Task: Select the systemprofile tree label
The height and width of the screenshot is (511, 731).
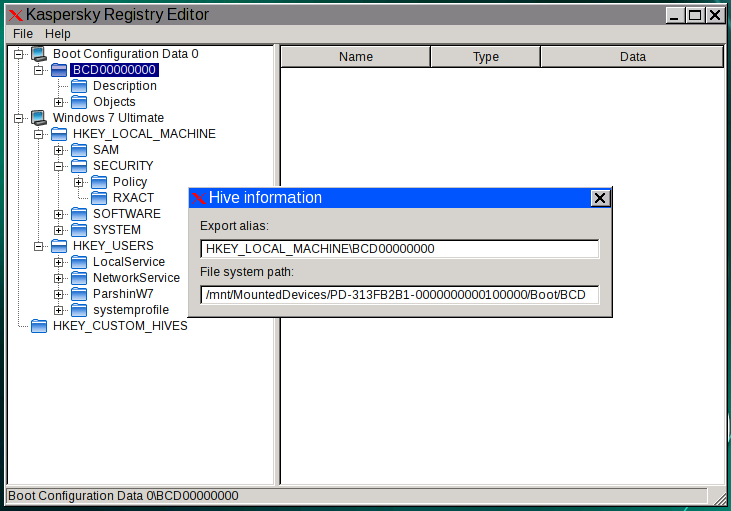Action: [x=131, y=310]
